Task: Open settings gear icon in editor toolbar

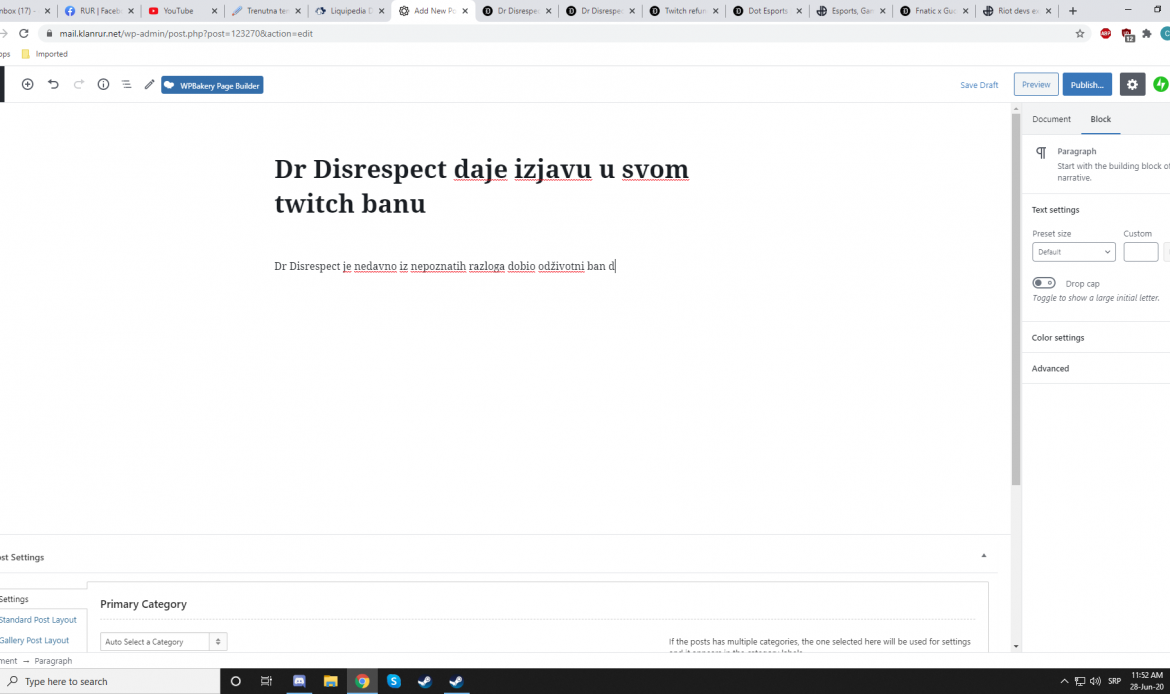Action: 1132,85
